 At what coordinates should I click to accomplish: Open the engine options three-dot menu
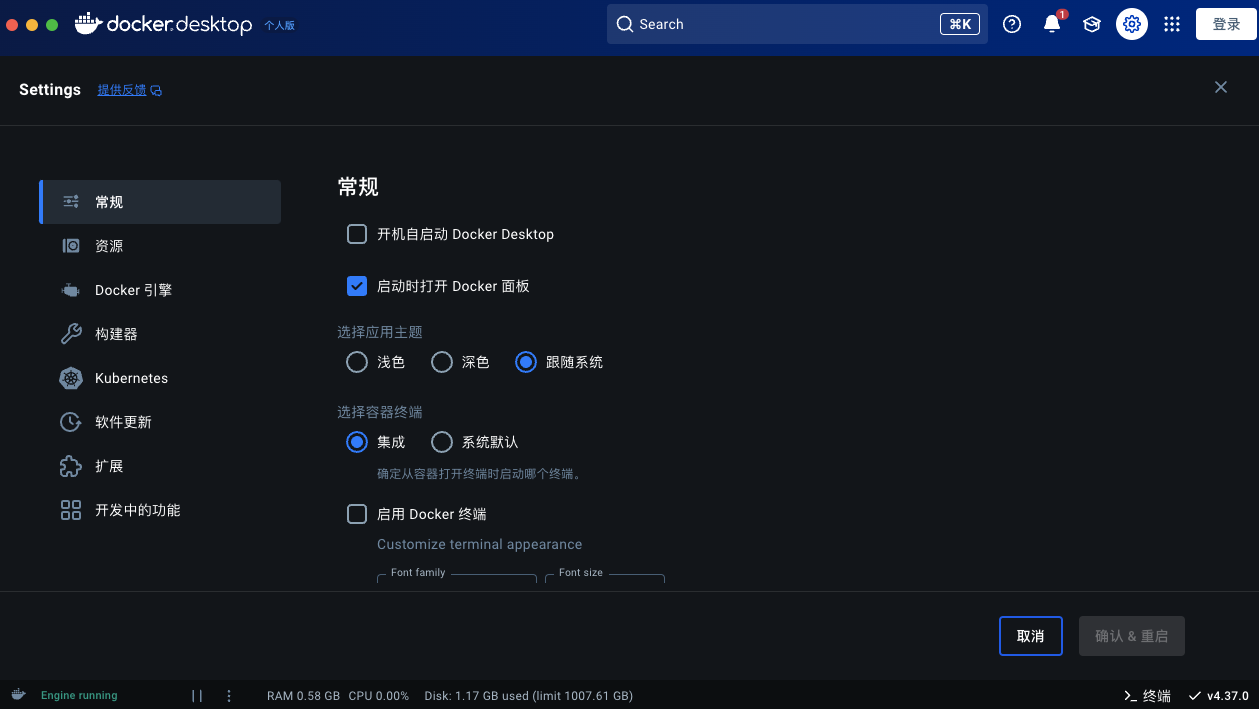coord(229,695)
